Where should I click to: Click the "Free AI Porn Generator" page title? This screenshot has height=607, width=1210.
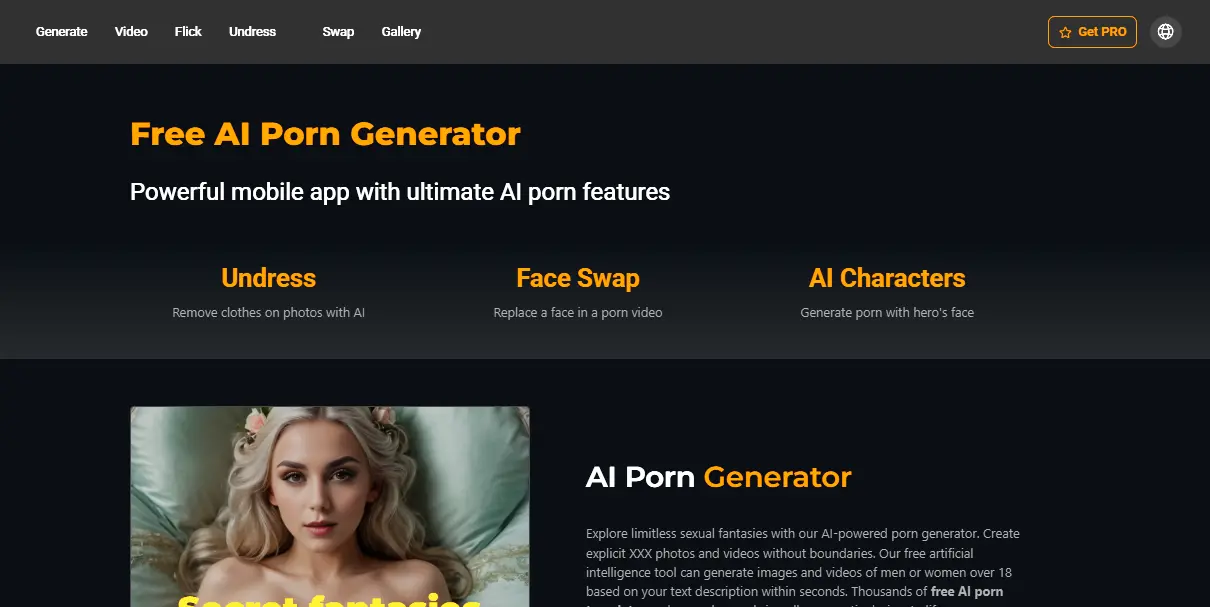[325, 134]
